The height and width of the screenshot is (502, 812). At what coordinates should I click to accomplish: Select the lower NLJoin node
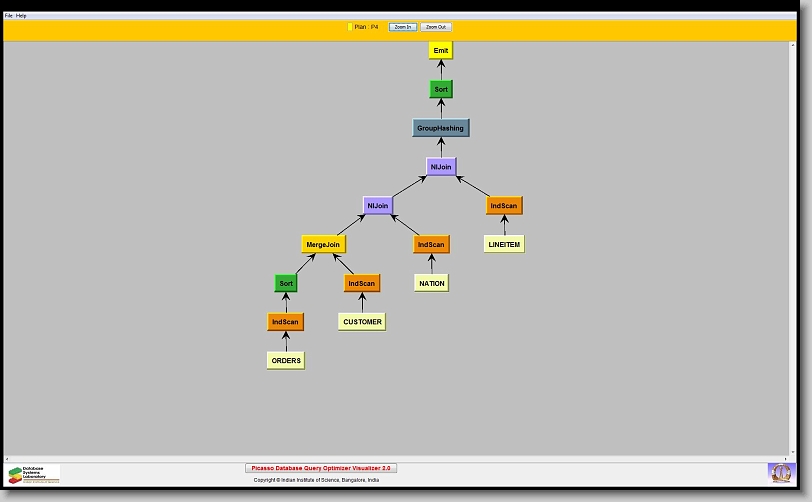[378, 206]
